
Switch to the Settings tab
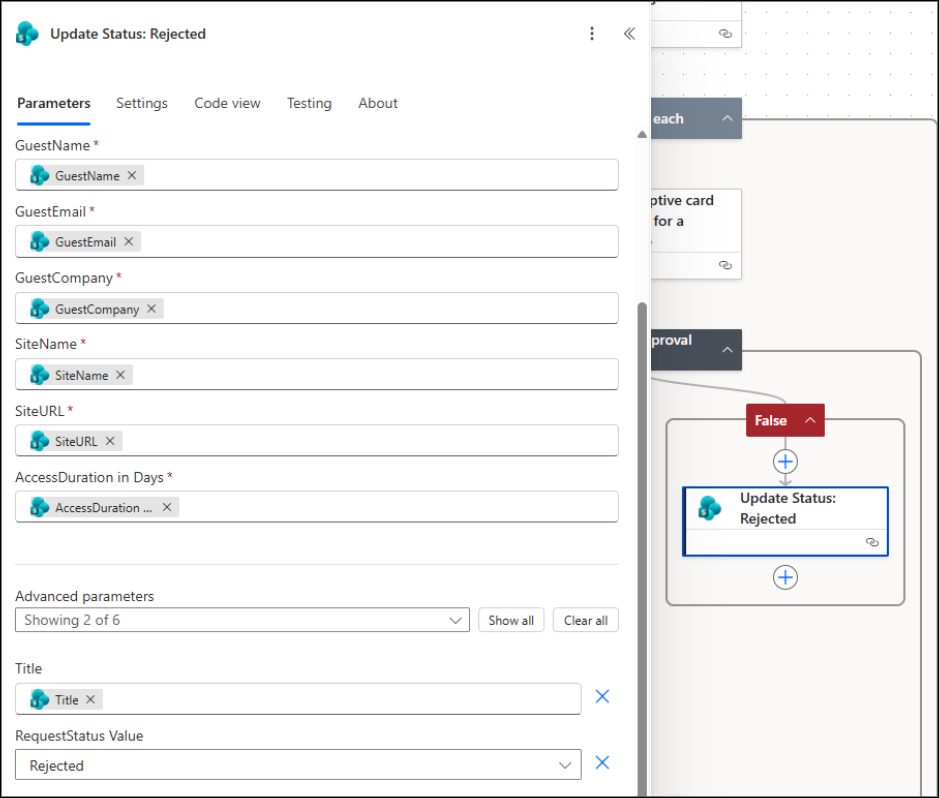pos(141,103)
